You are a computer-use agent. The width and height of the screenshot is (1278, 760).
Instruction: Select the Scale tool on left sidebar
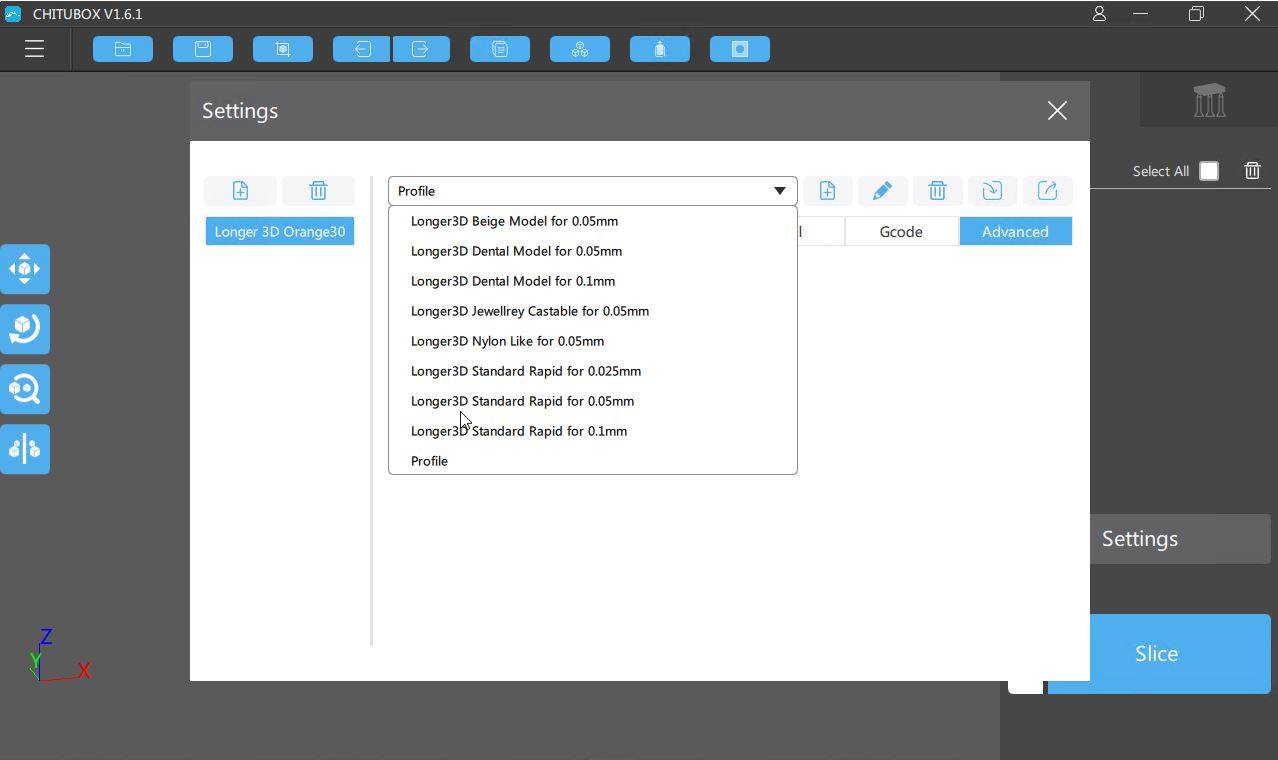click(25, 389)
